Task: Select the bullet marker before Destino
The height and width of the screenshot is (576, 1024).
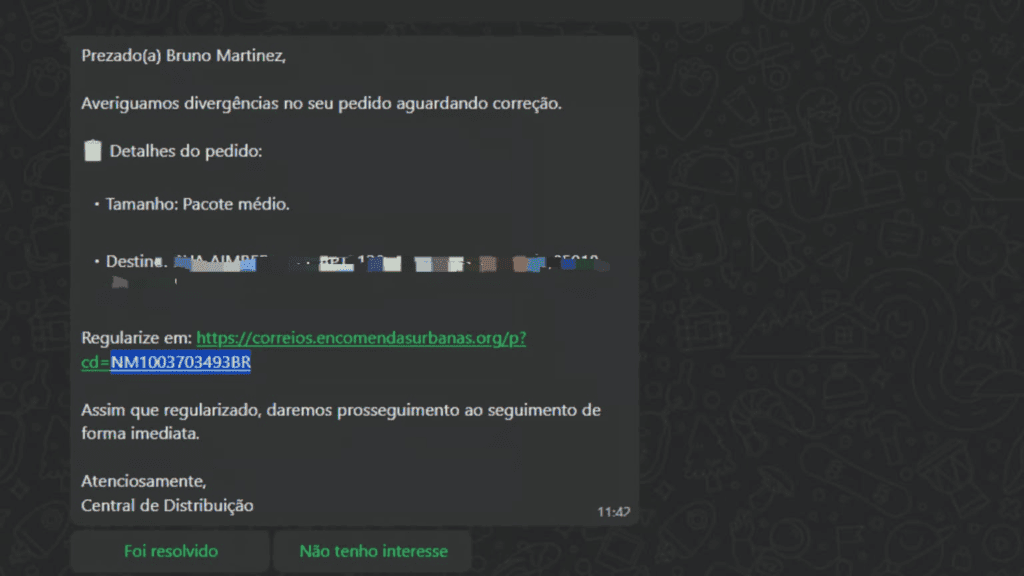Action: 98,260
